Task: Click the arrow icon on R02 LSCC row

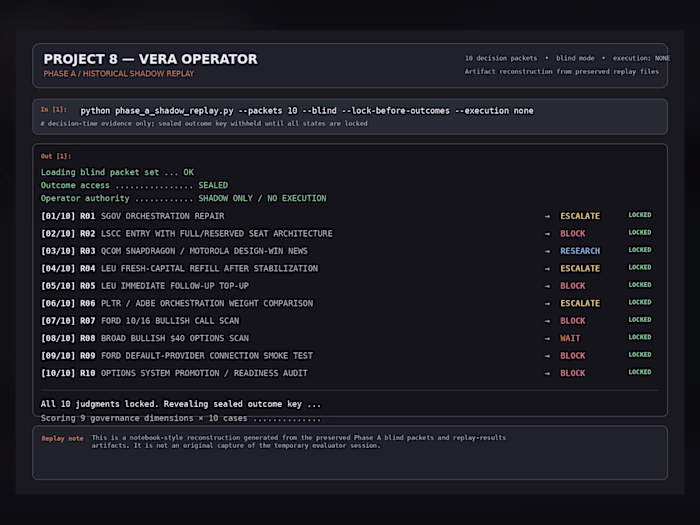Action: click(x=547, y=234)
